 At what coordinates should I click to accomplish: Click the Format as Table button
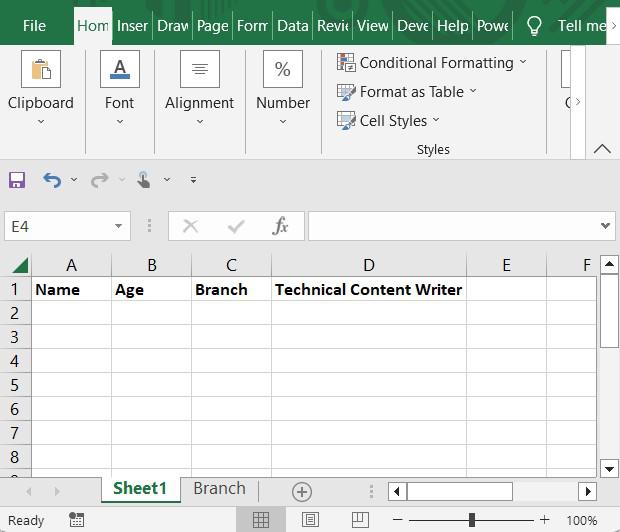[406, 92]
